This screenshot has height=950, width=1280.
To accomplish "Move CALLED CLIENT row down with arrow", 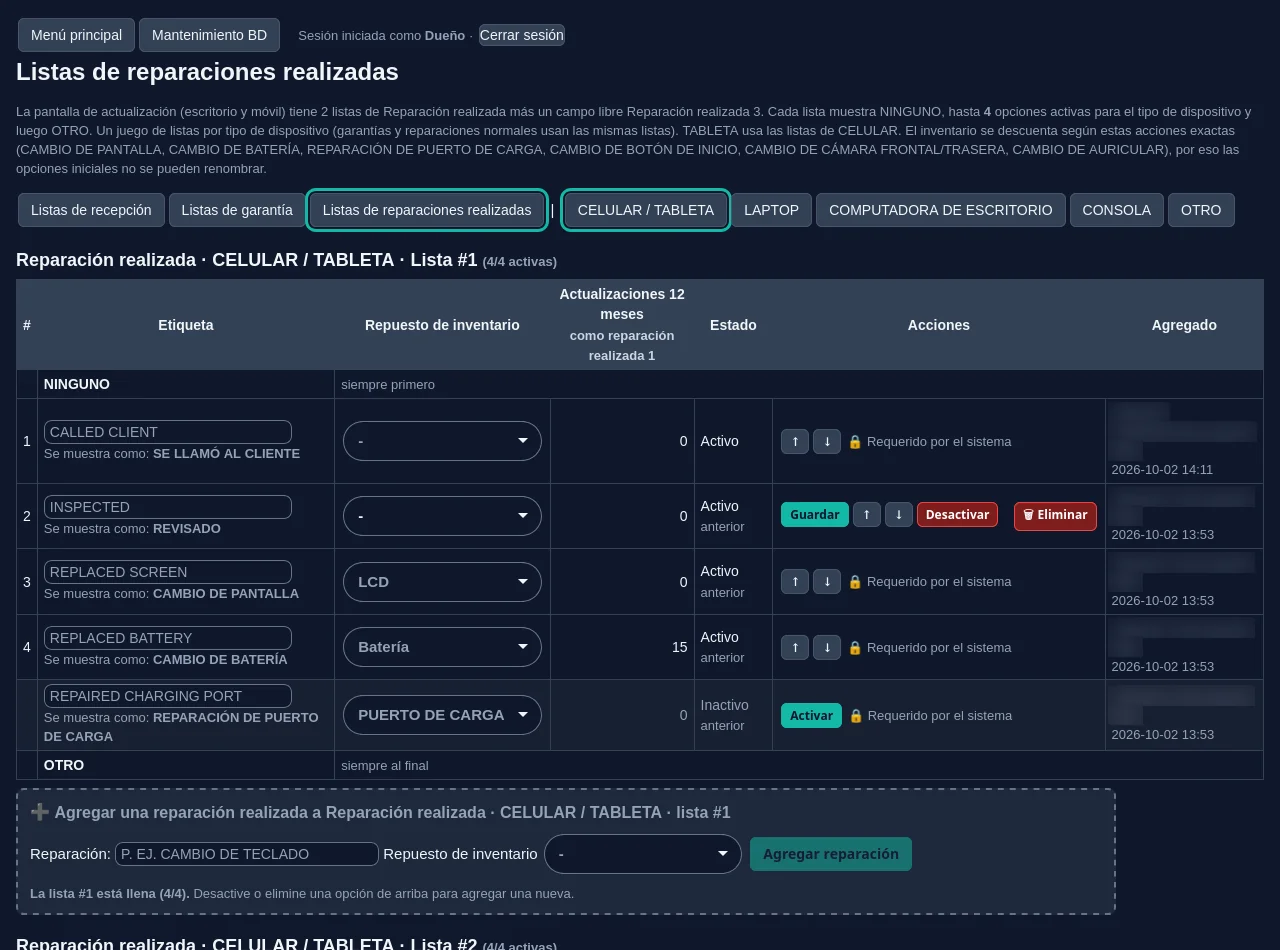I will pos(827,441).
